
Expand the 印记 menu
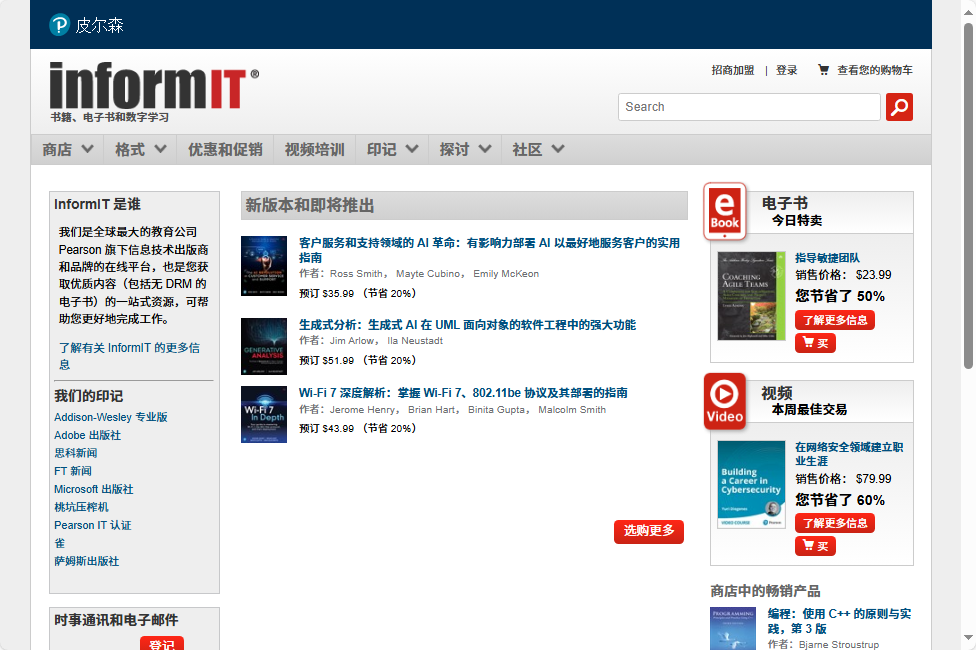pos(392,149)
